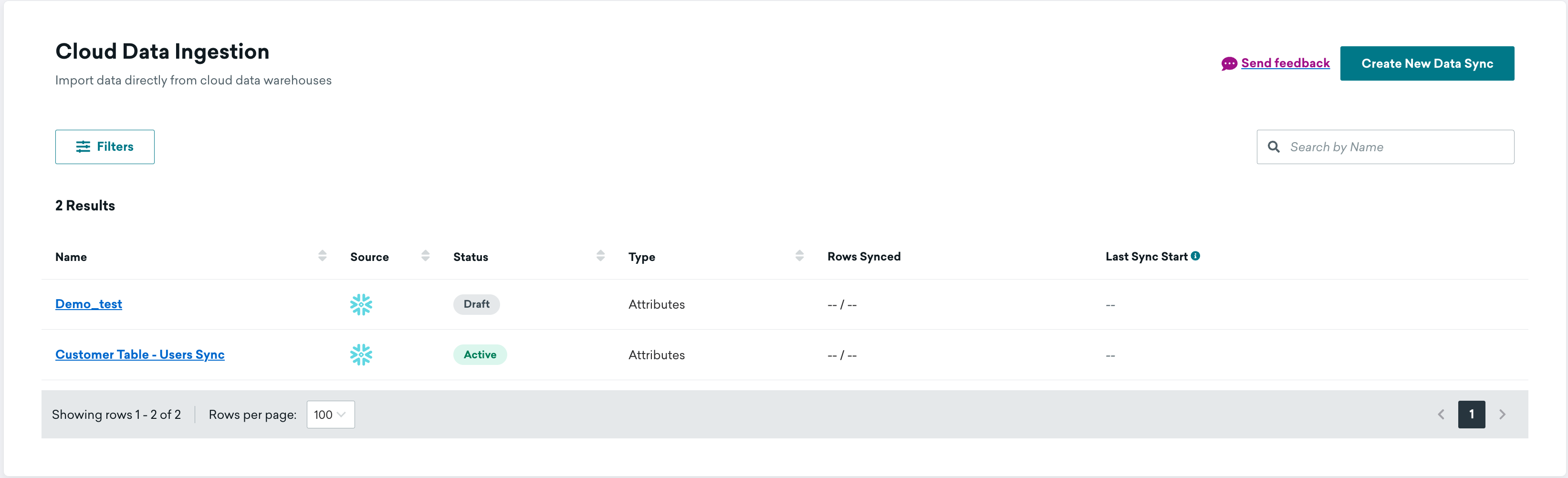Sort the table by Name column arrows
The height and width of the screenshot is (478, 1568).
click(x=322, y=256)
